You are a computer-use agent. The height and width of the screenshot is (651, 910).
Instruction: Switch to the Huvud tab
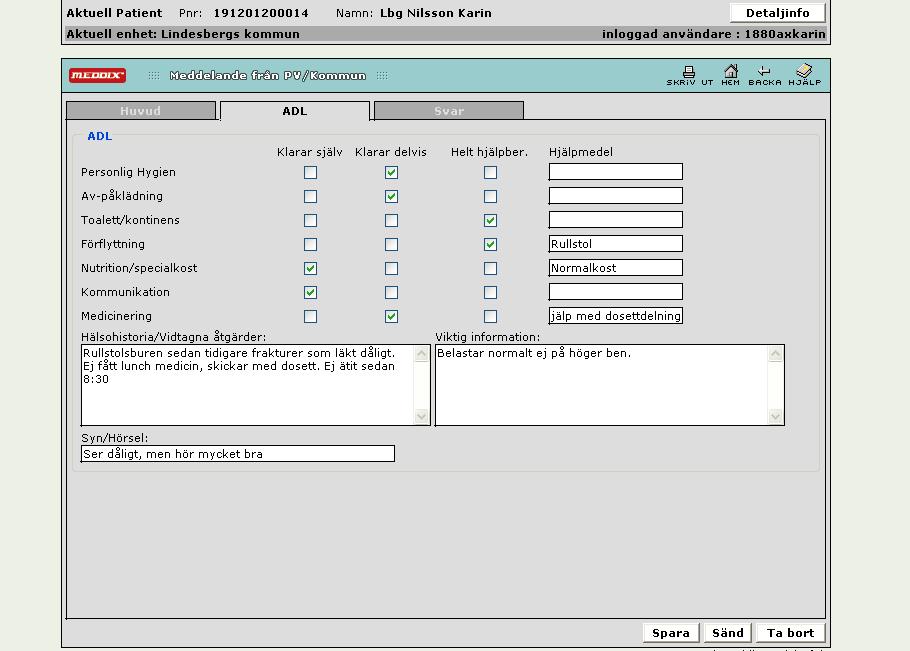click(141, 111)
